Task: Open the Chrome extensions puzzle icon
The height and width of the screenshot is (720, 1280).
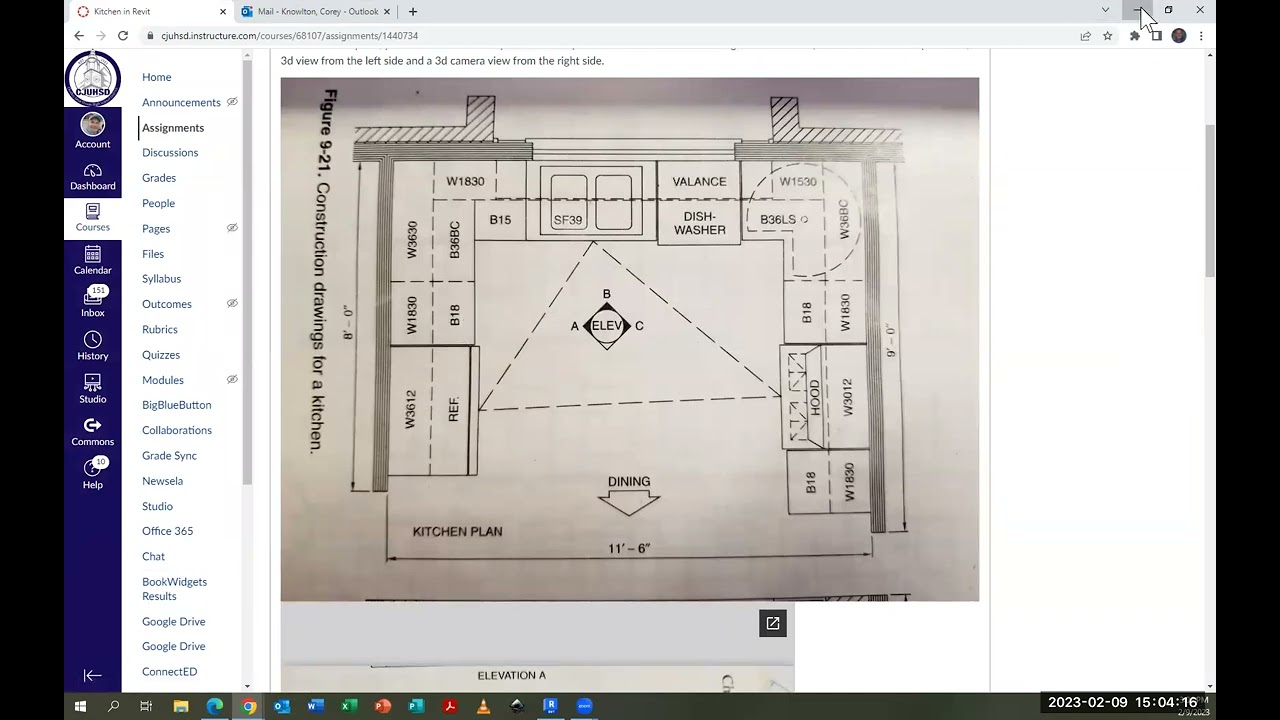Action: pyautogui.click(x=1135, y=36)
